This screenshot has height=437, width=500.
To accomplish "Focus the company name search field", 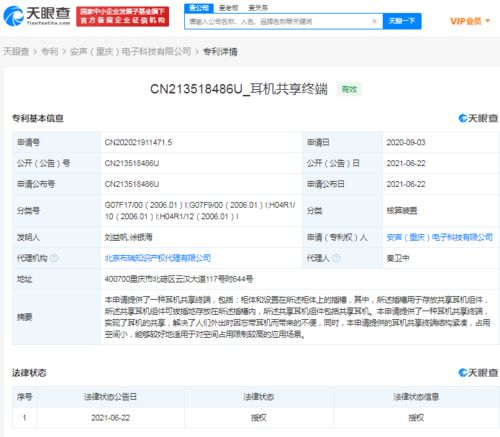I will pos(278,21).
